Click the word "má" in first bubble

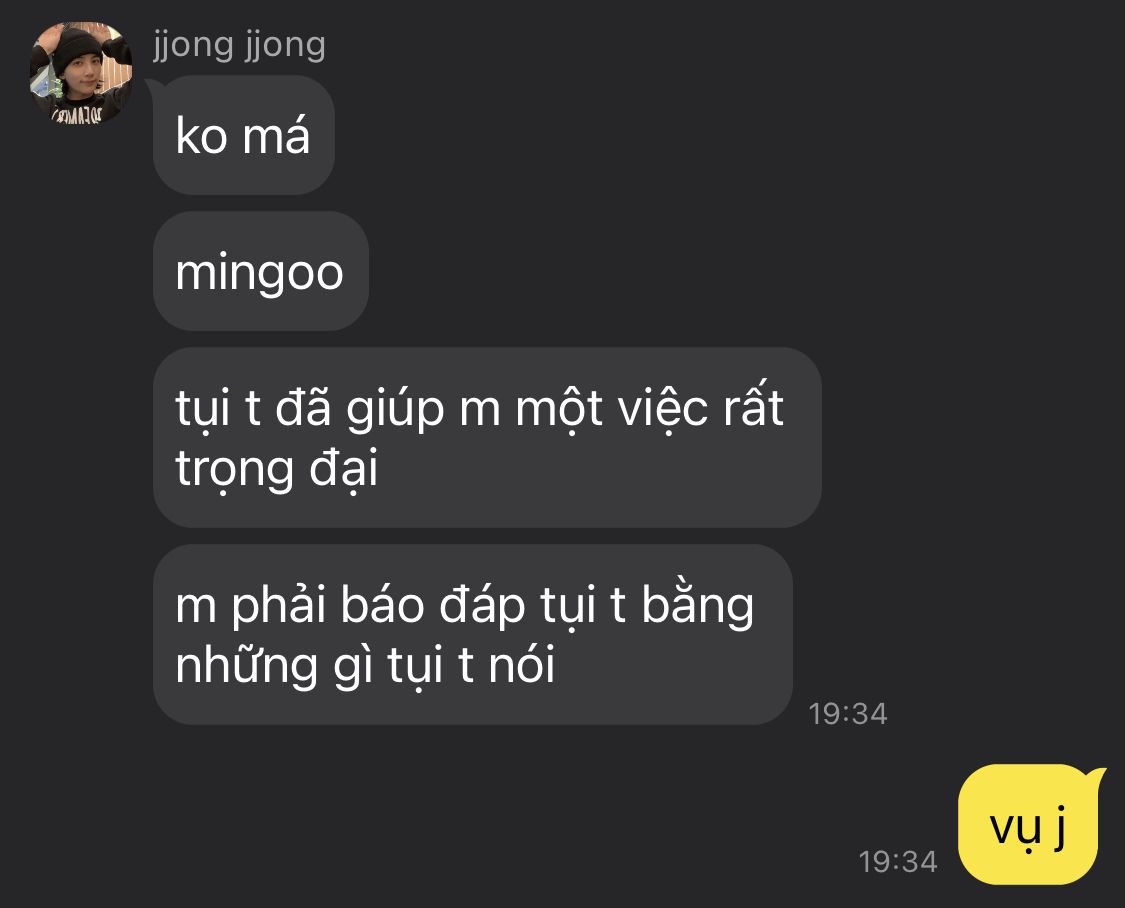276,135
